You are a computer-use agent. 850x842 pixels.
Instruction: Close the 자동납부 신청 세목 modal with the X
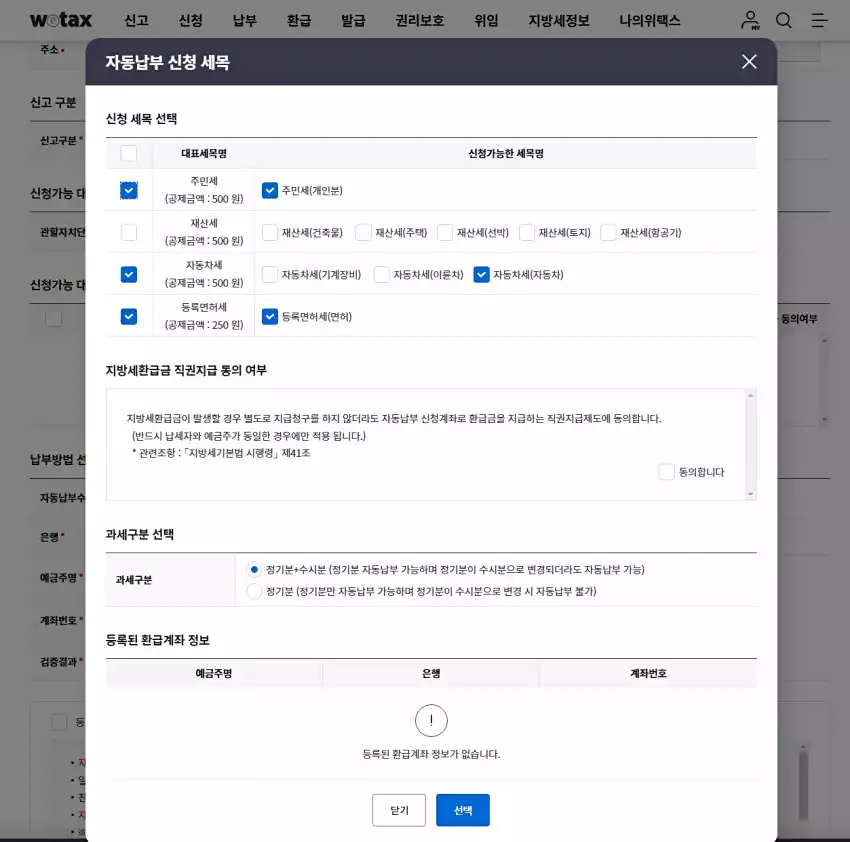click(x=749, y=61)
